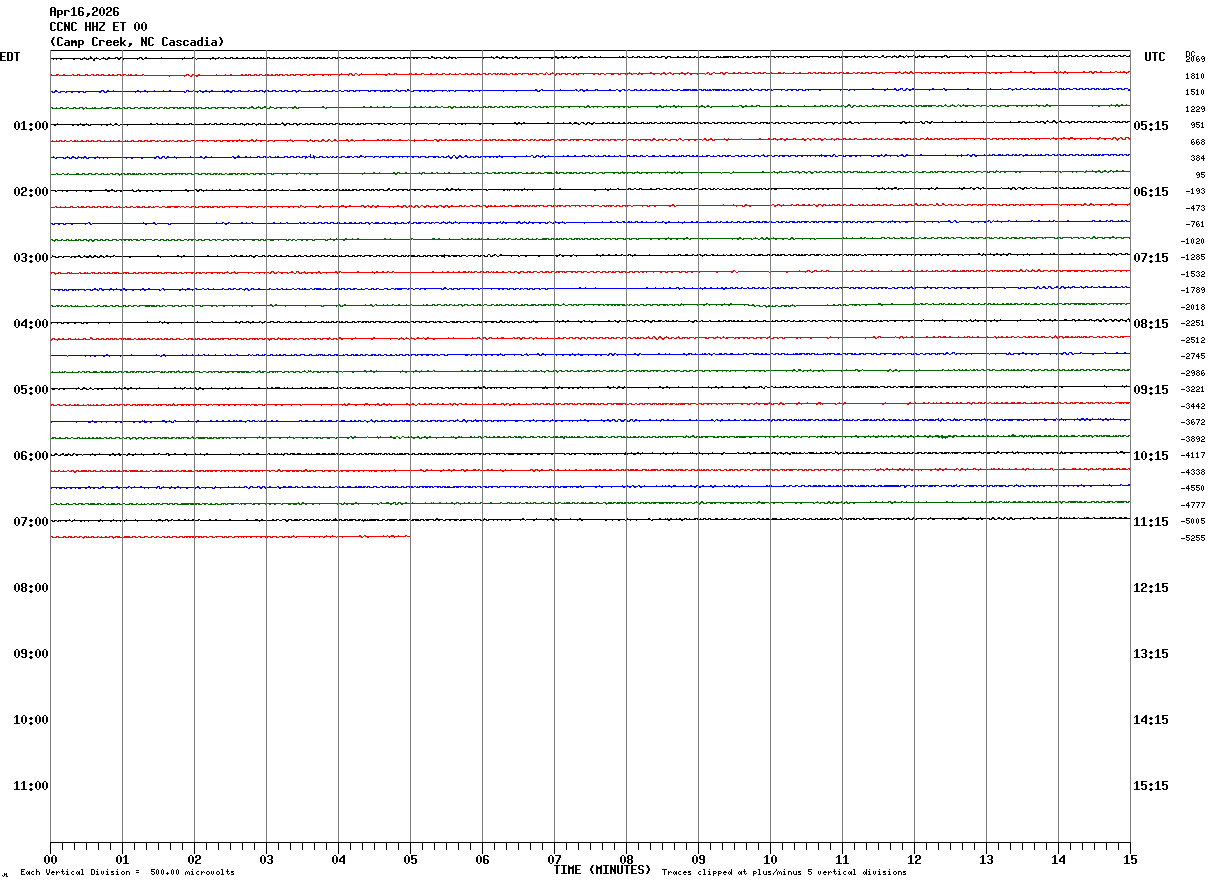Click the DC offset value "-761"
Image resolution: width=1210 pixels, height=886 pixels.
coord(1195,225)
